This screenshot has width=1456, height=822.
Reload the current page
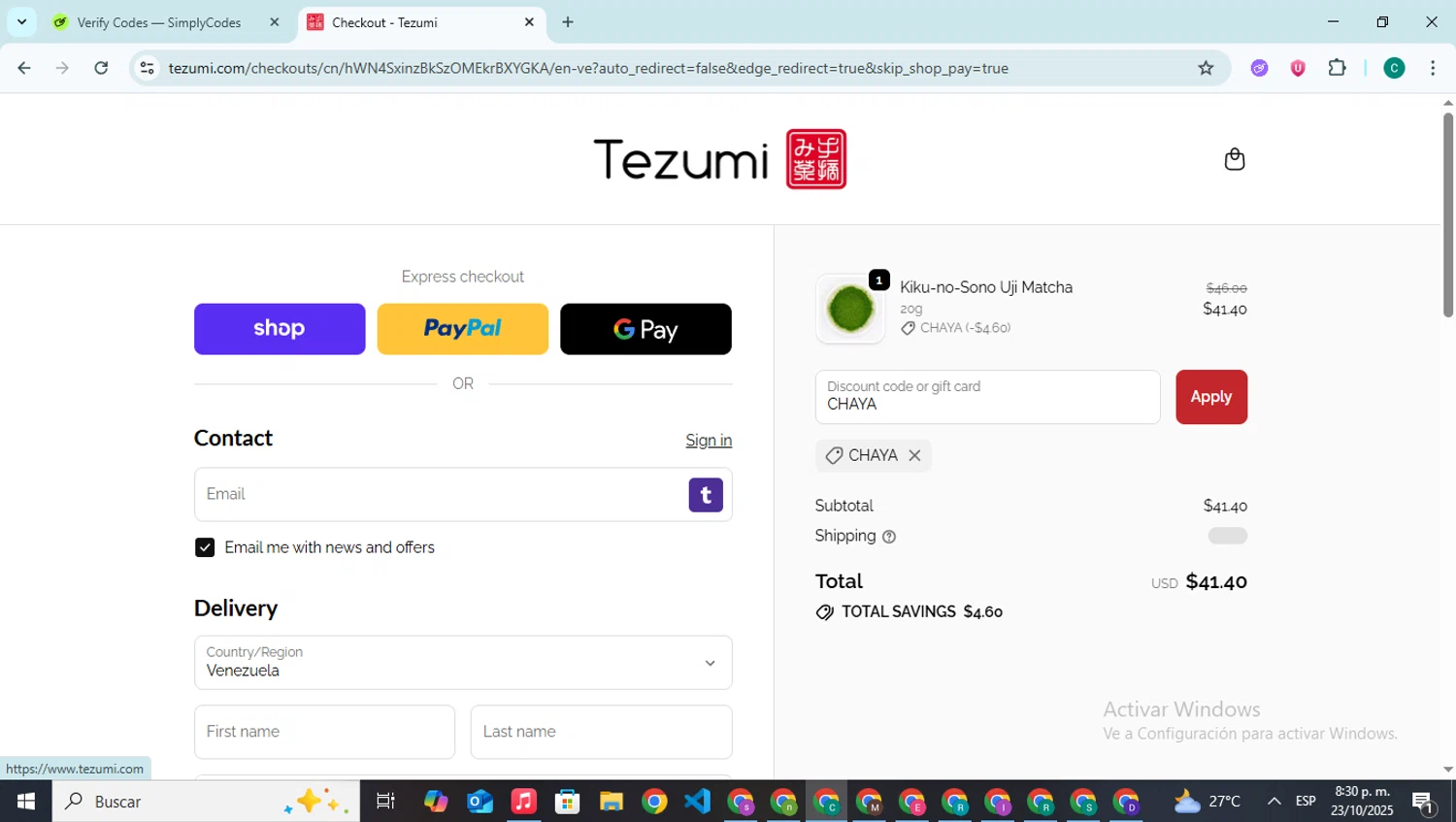point(101,68)
